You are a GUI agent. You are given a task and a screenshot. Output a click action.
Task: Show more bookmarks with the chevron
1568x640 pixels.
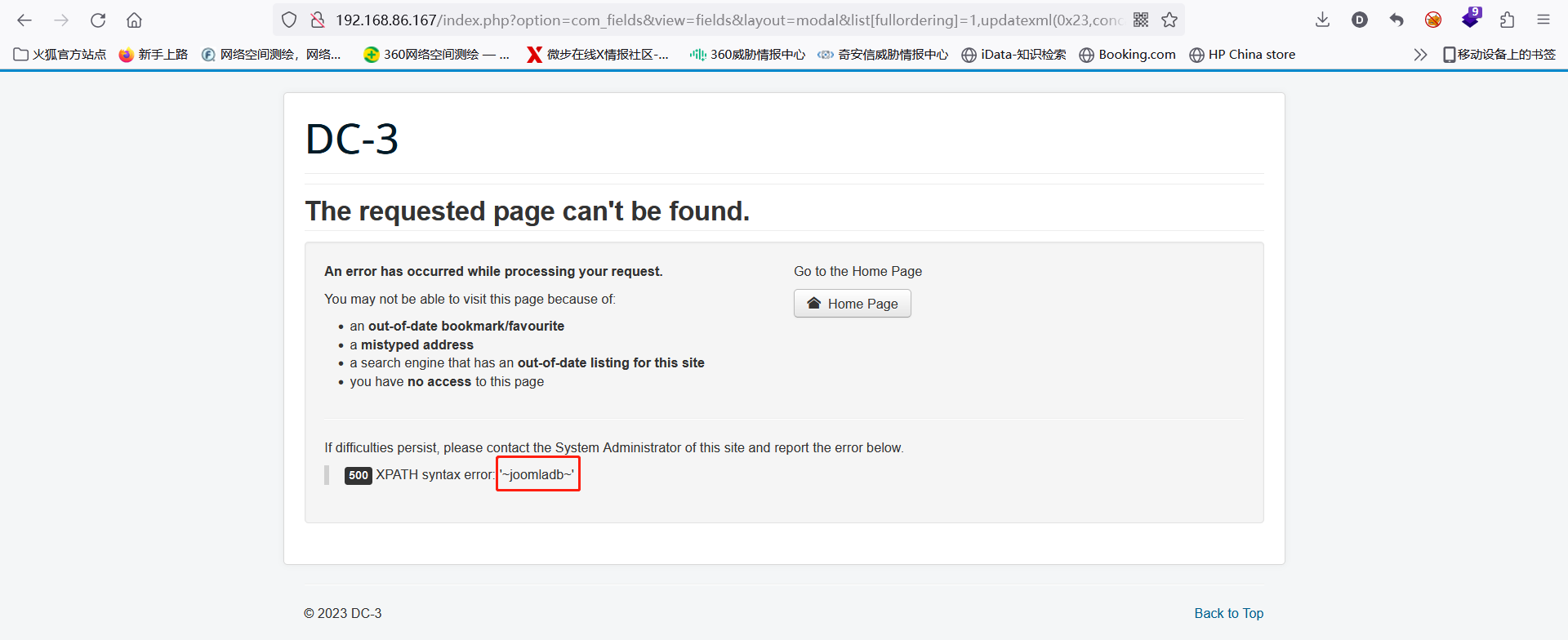1420,55
